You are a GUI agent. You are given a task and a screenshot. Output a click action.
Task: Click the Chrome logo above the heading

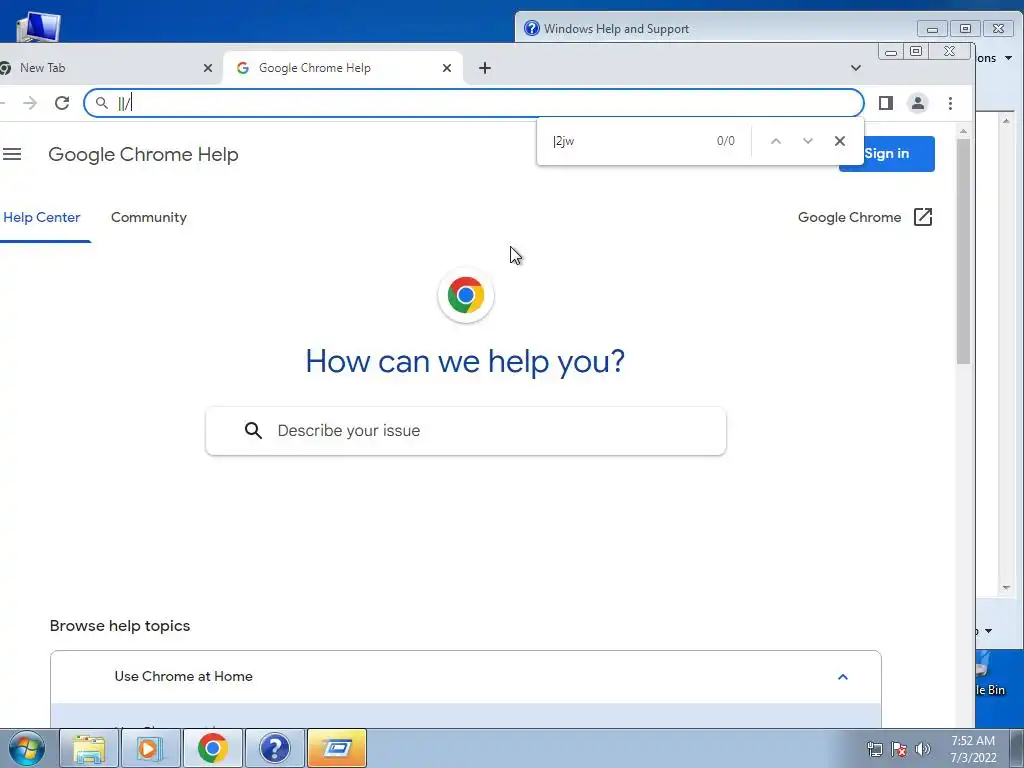coord(466,295)
